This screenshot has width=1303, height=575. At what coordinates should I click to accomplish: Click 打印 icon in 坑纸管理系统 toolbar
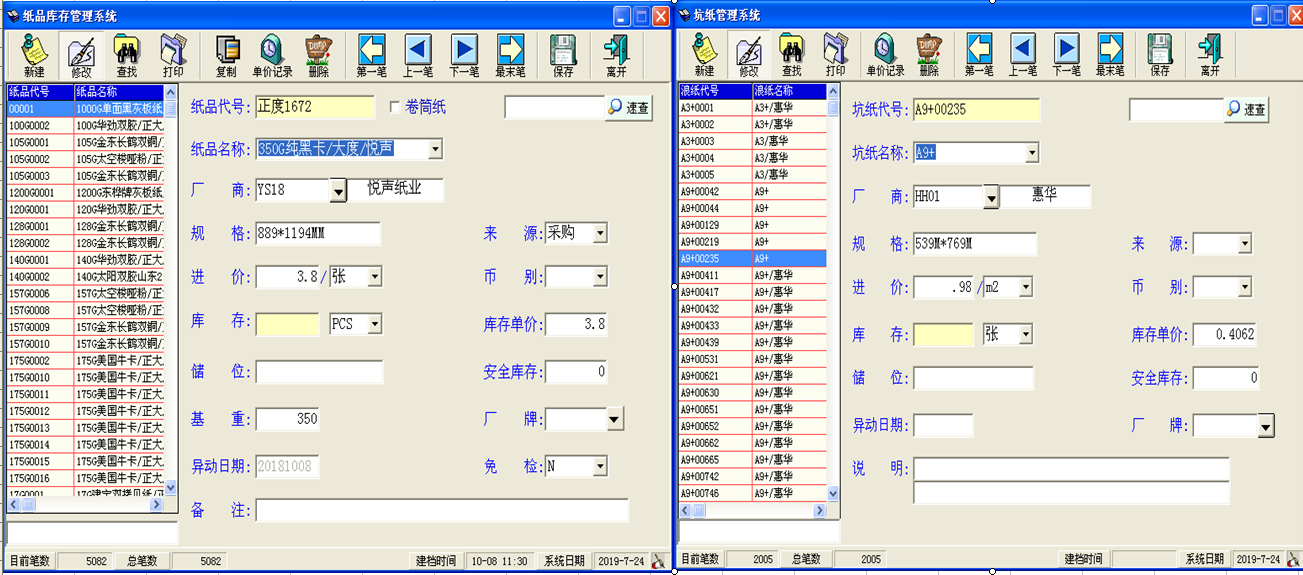coord(835,53)
